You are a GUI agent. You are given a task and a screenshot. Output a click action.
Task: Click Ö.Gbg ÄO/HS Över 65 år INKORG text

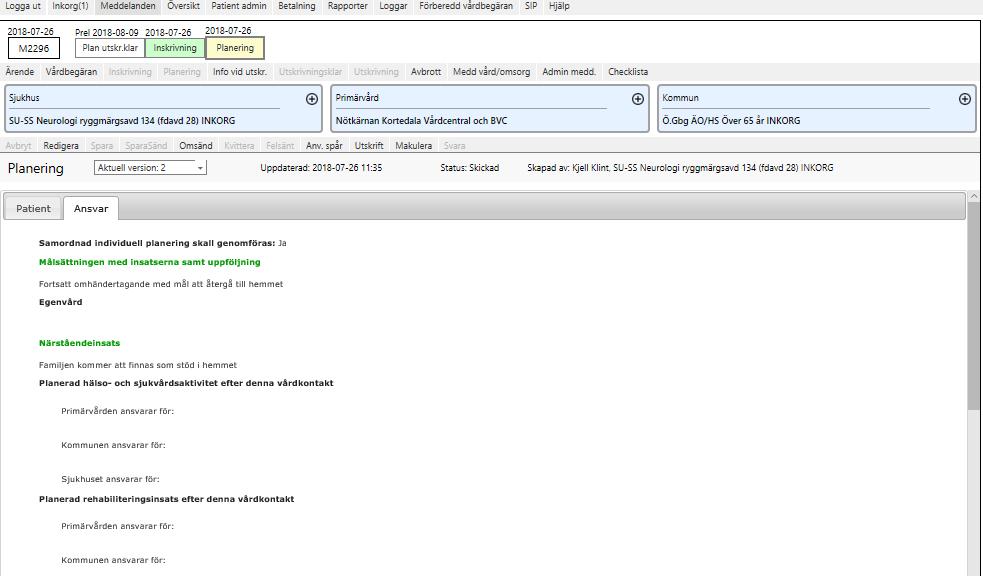(x=731, y=121)
